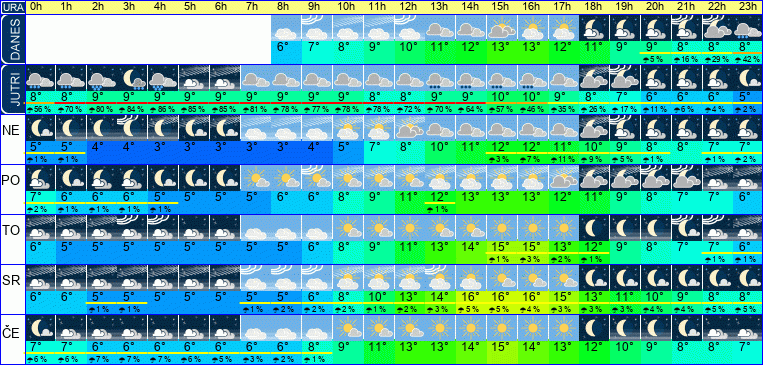Click the 5° temperature for JUTRI at 23h

pos(745,97)
